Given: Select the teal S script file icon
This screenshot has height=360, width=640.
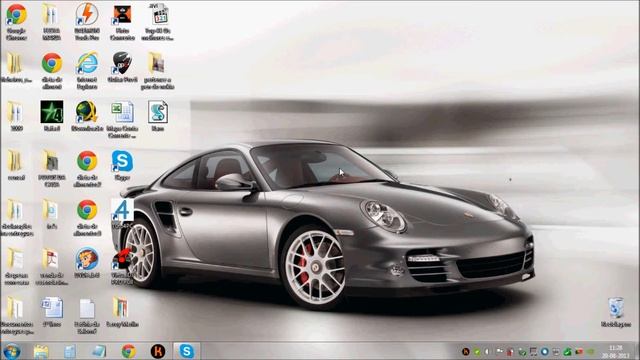Looking at the screenshot, I should click(x=158, y=112).
